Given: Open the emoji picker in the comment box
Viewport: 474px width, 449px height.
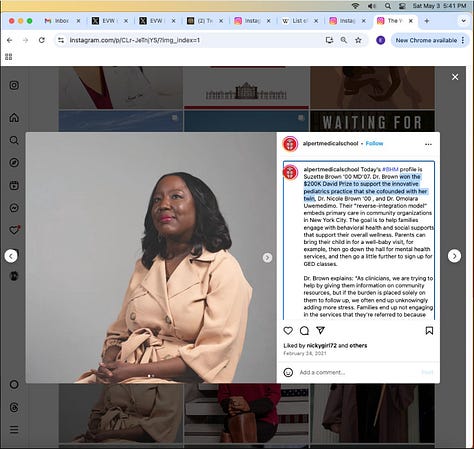Looking at the screenshot, I should (x=288, y=372).
